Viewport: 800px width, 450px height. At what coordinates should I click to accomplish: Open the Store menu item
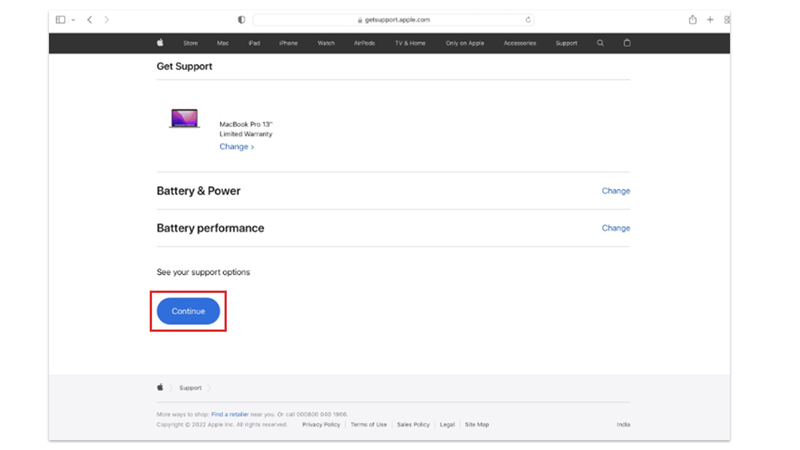tap(190, 43)
